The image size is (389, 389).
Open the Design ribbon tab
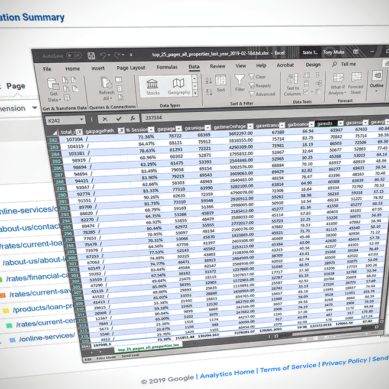(x=313, y=64)
